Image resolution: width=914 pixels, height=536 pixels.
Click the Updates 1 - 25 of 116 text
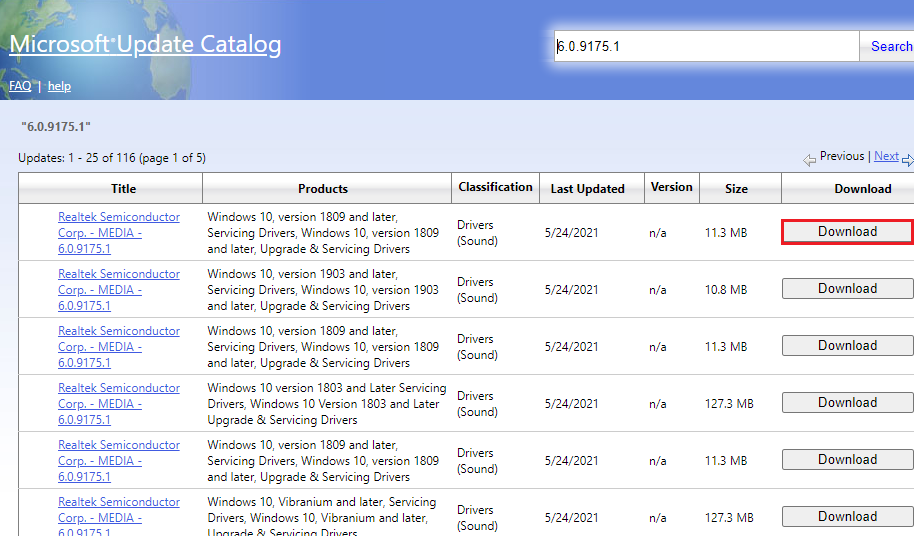click(x=112, y=158)
